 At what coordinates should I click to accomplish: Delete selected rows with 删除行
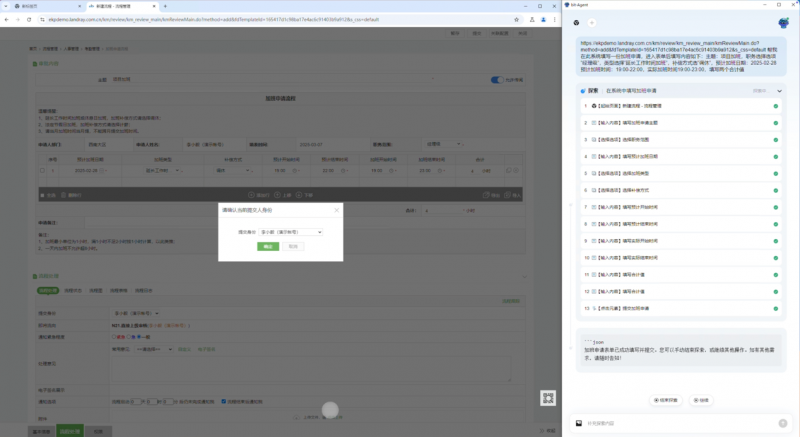coord(71,195)
